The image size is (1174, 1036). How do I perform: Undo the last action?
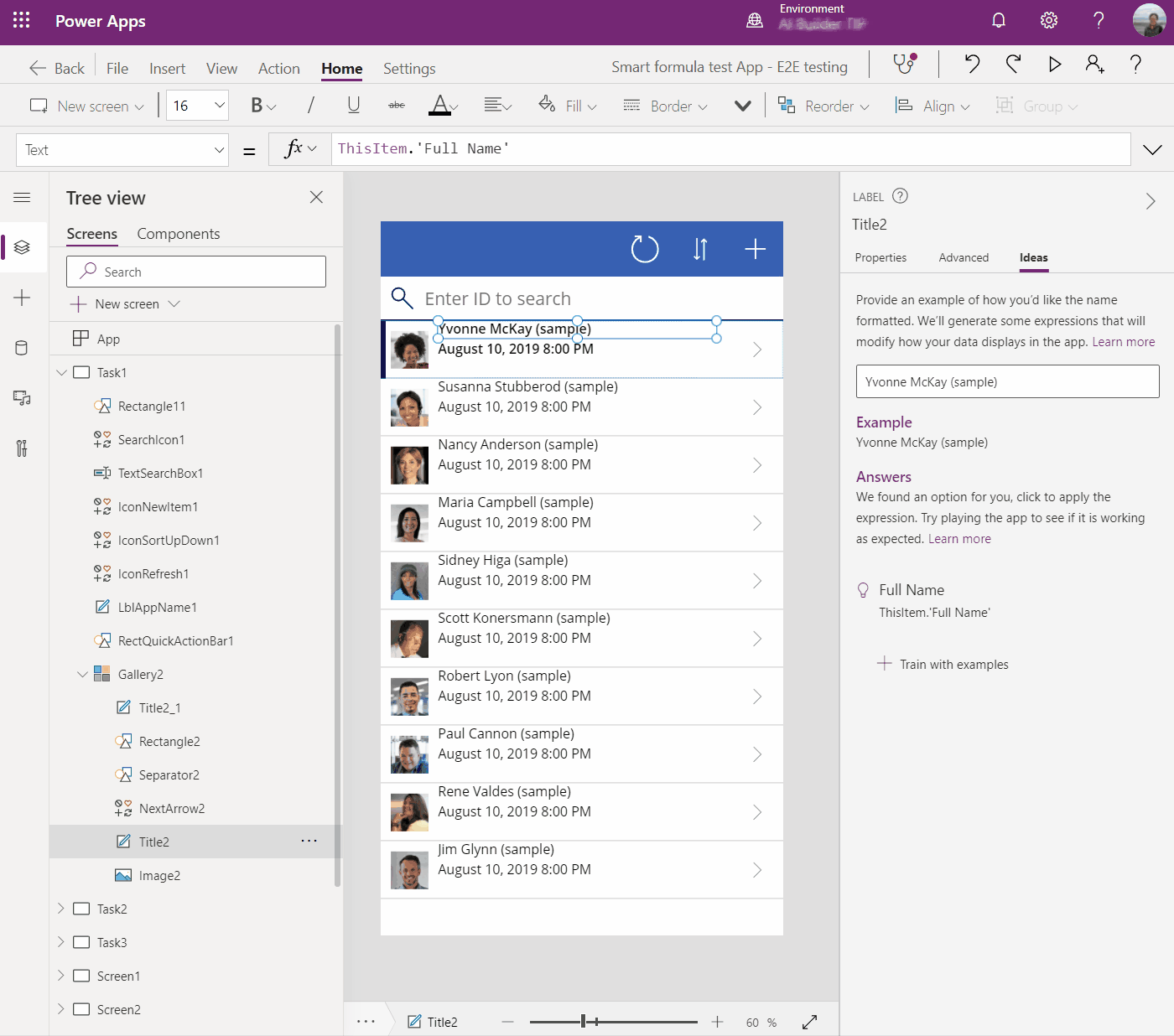click(x=972, y=65)
